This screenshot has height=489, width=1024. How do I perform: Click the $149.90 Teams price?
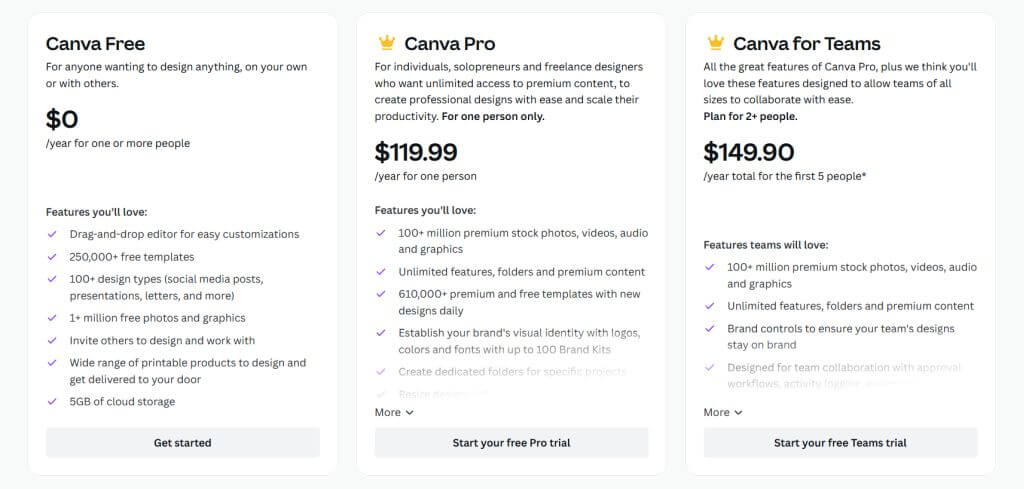point(749,152)
